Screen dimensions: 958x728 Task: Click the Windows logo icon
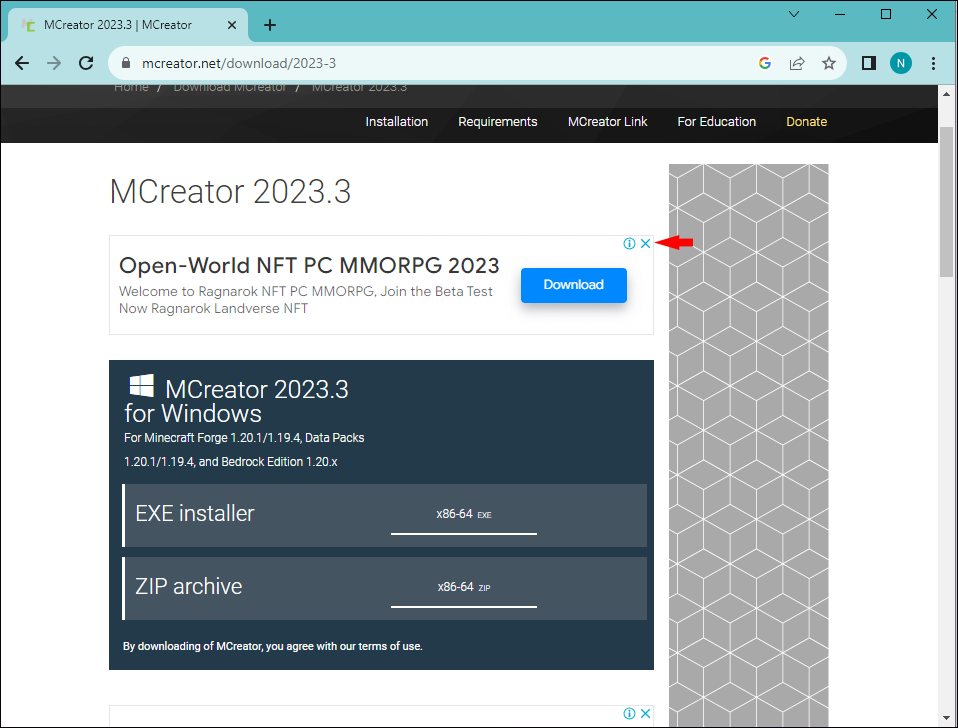click(x=142, y=385)
